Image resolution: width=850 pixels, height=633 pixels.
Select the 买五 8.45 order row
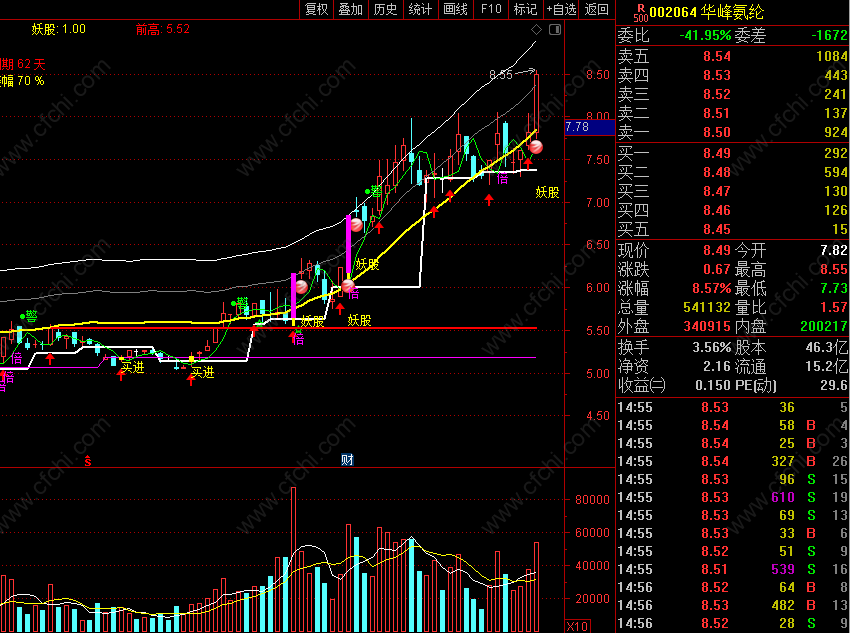(732, 229)
